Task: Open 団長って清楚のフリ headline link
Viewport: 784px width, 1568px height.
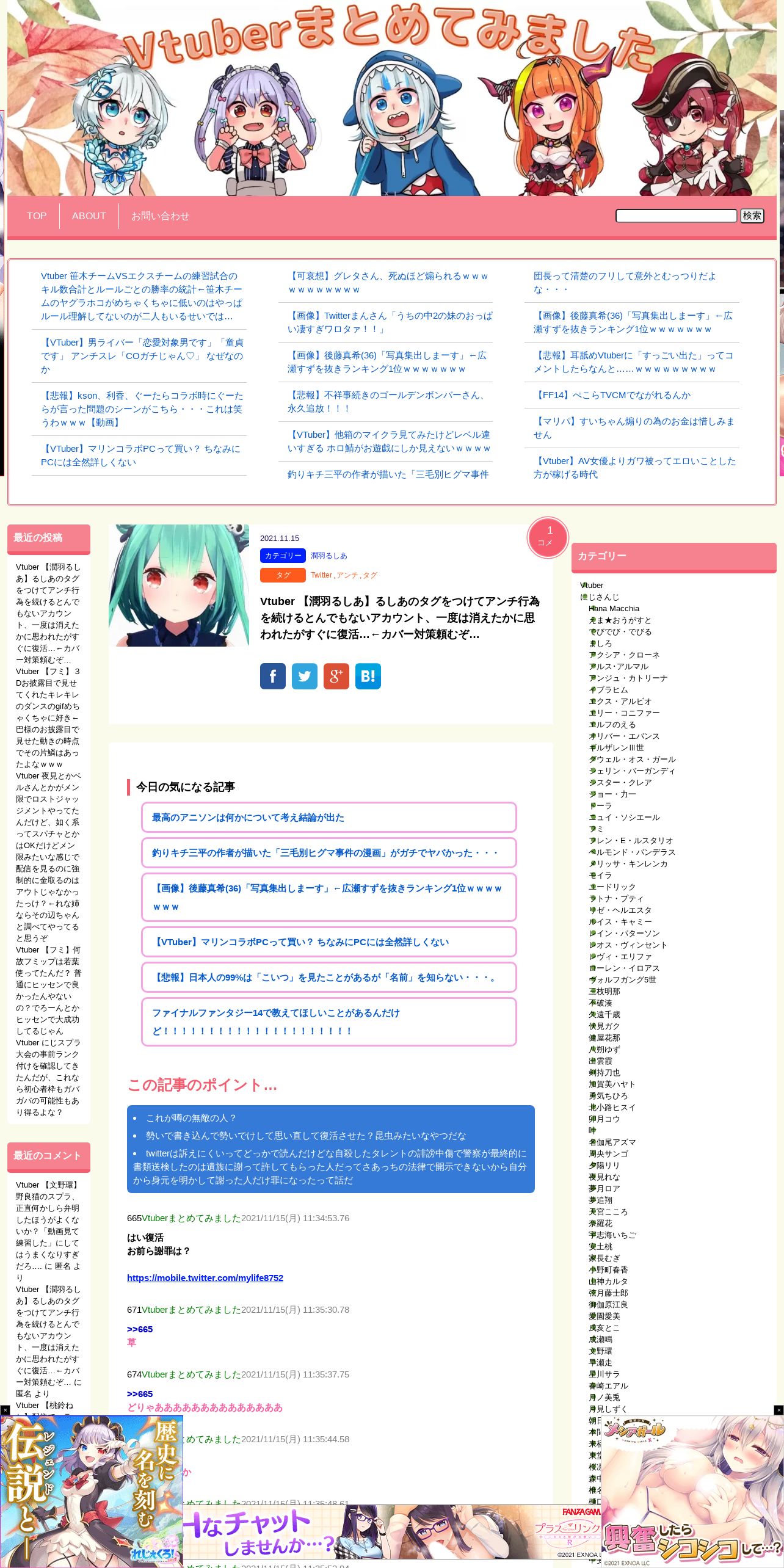Action: coord(625,283)
